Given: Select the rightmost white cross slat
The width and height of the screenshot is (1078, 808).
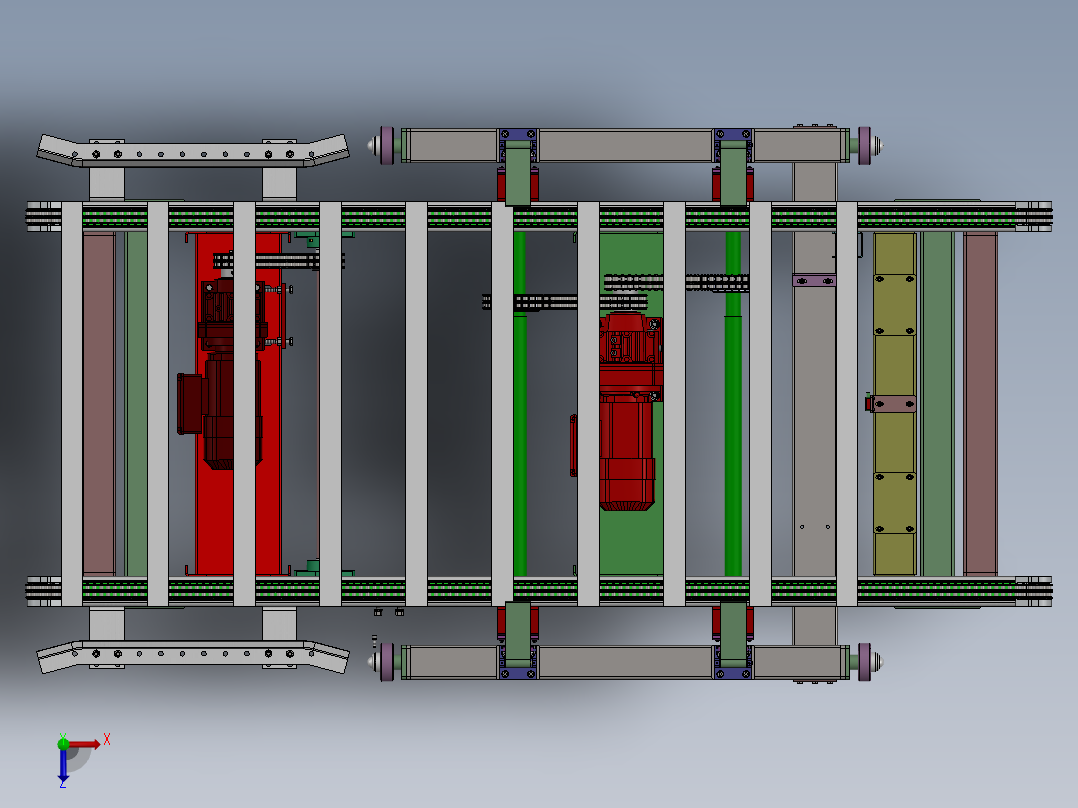Looking at the screenshot, I should coord(846,404).
